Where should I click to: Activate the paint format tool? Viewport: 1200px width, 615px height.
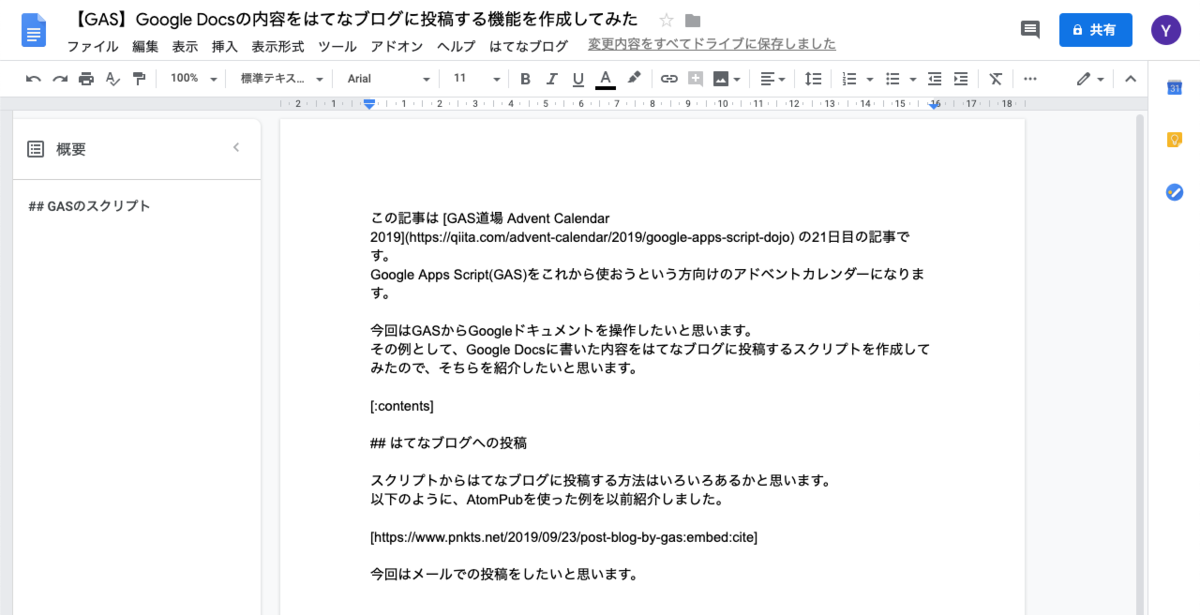pyautogui.click(x=139, y=79)
